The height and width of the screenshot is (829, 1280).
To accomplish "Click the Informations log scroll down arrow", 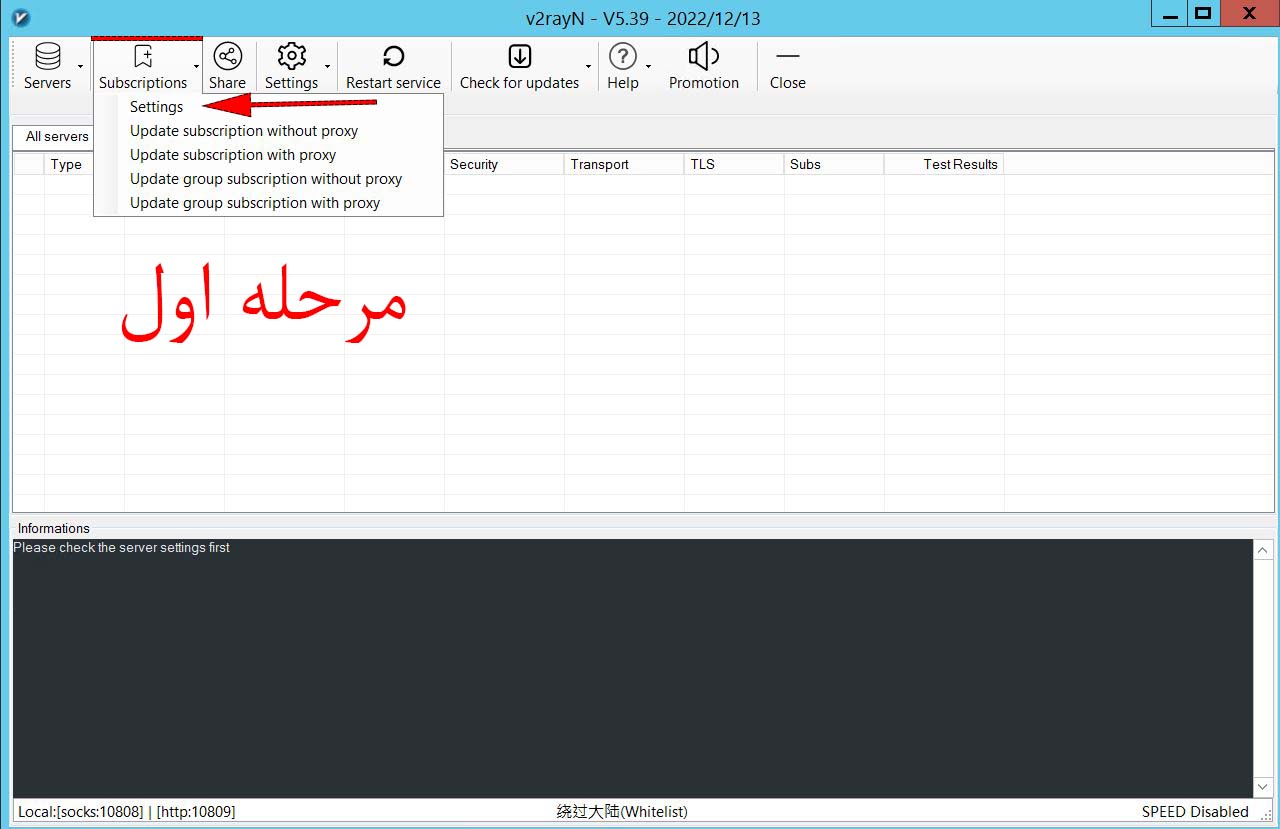I will click(1263, 787).
